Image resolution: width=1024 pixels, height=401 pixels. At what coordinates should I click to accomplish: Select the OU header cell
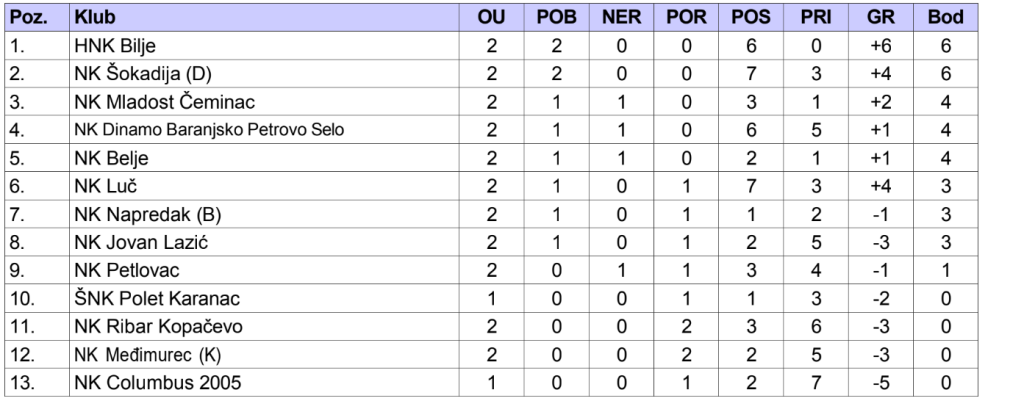tap(491, 18)
